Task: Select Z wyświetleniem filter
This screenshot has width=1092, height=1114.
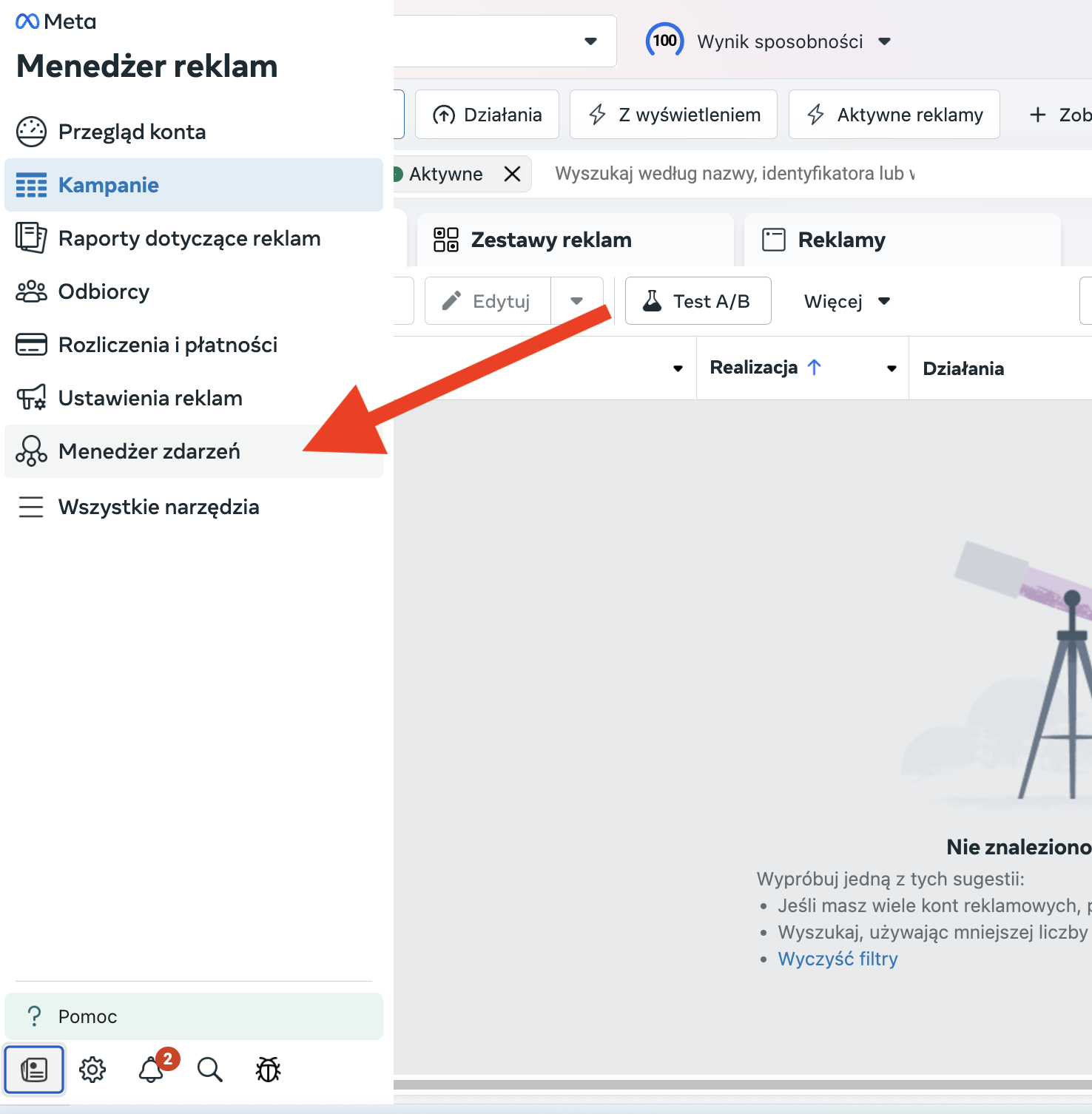Action: (x=673, y=115)
